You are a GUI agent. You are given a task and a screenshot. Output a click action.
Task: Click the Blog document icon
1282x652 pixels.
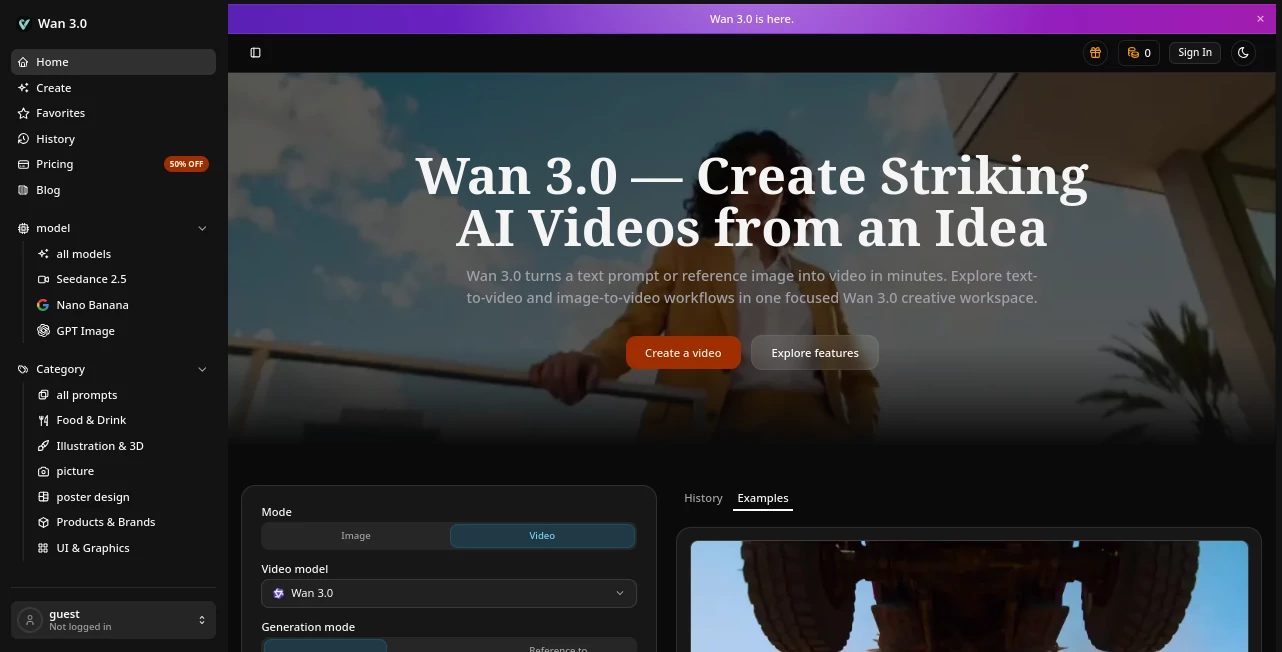(x=24, y=190)
